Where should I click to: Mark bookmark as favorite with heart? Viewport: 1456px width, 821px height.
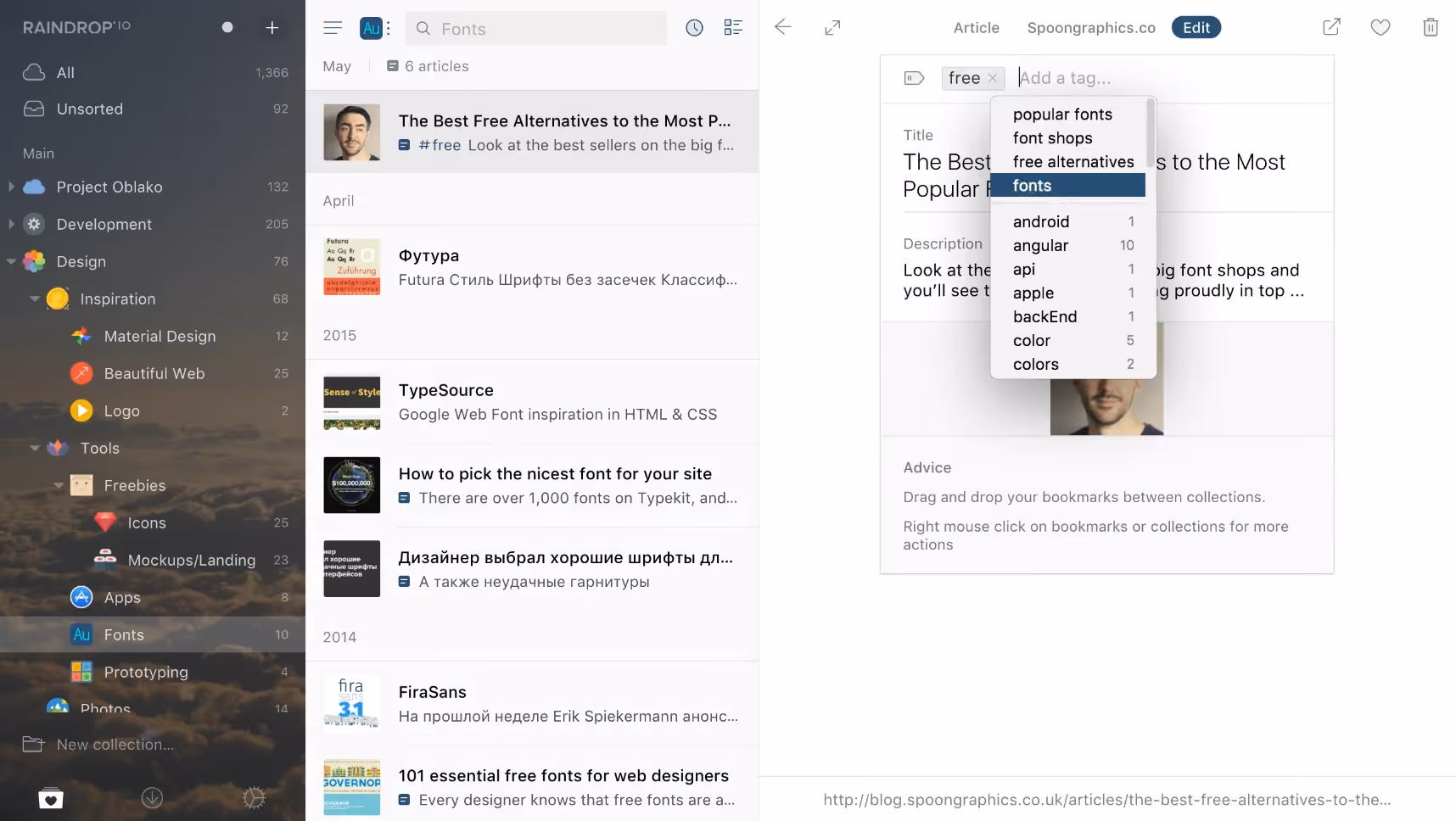point(1380,27)
